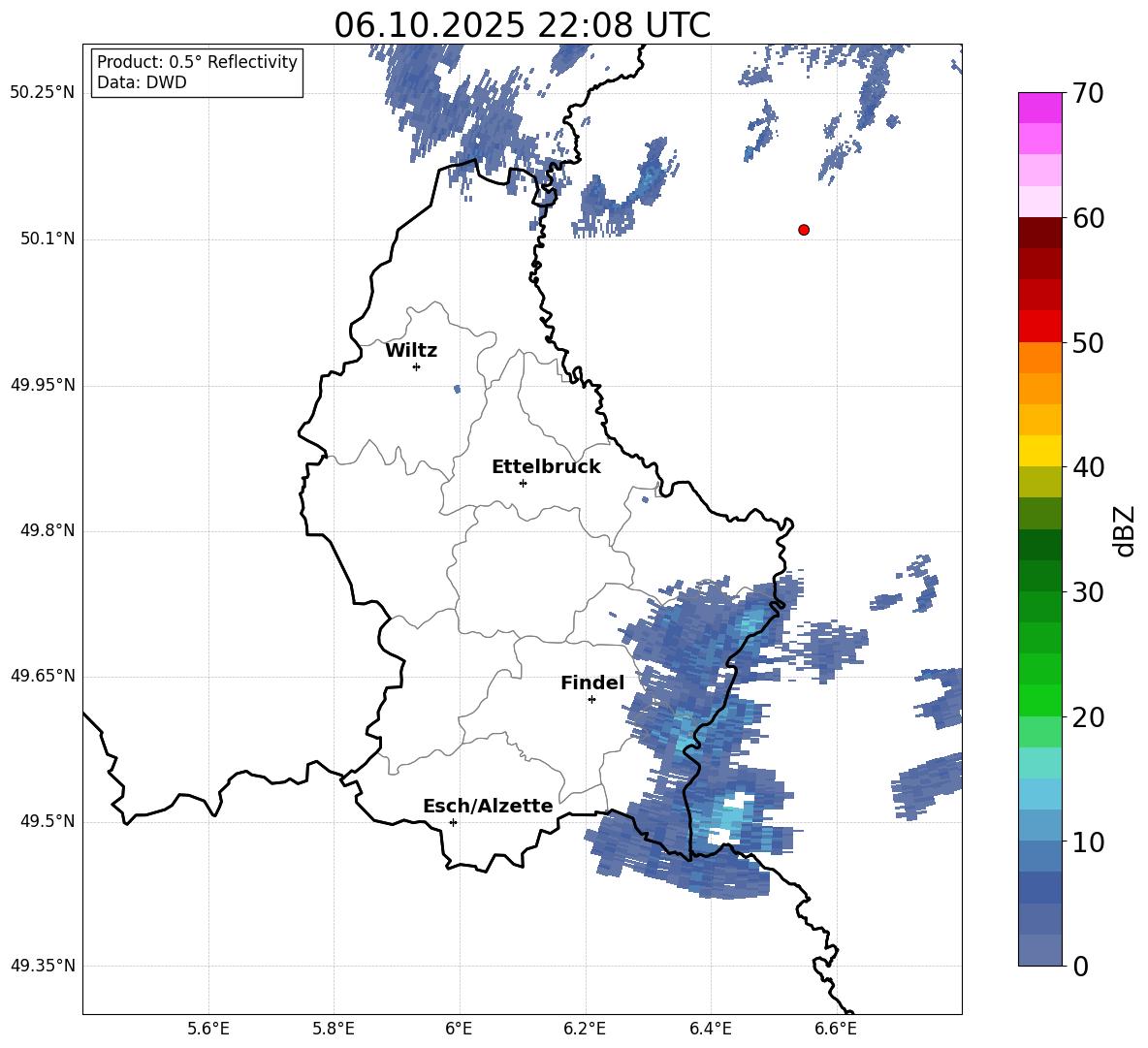Viewport: 1148px width, 1048px height.
Task: Click the red station marker dot
Action: click(x=804, y=230)
